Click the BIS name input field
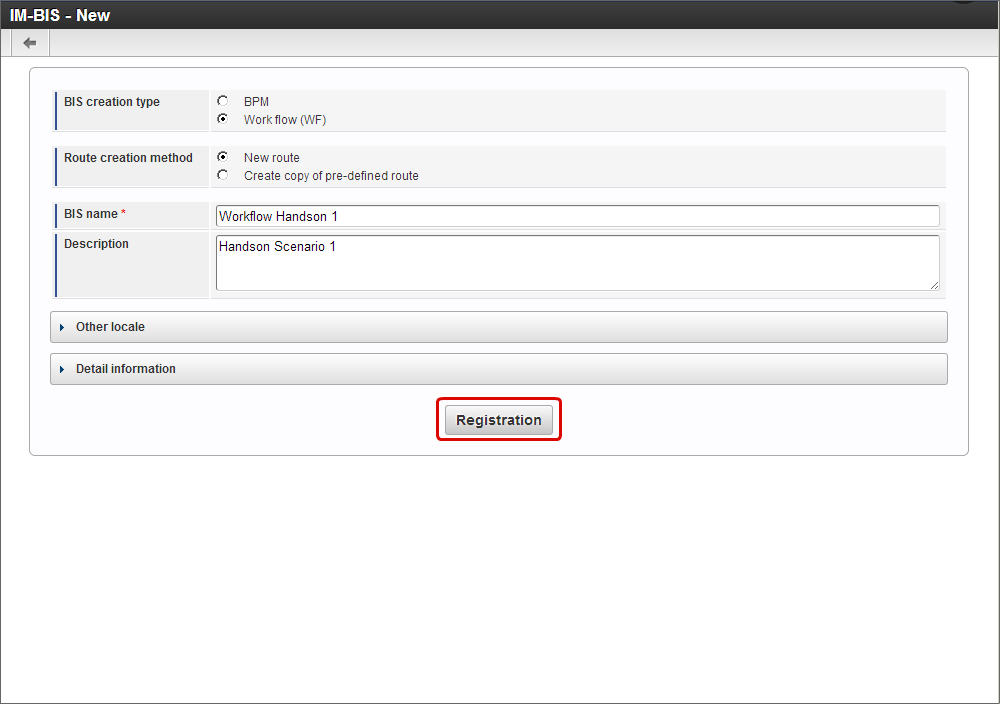Image resolution: width=1000 pixels, height=704 pixels. coord(577,216)
